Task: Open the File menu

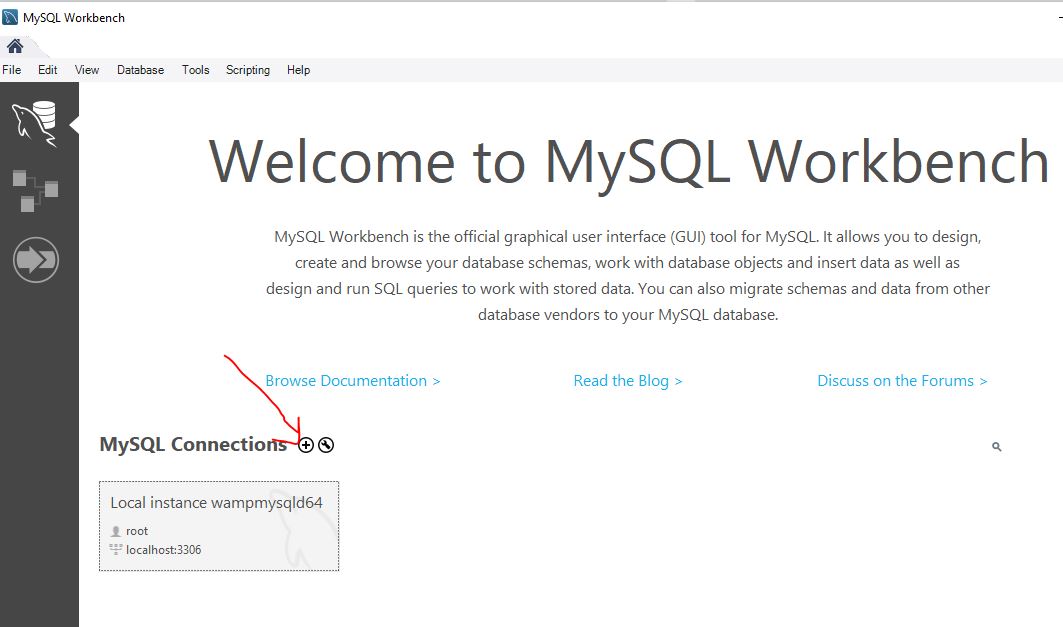Action: point(12,70)
